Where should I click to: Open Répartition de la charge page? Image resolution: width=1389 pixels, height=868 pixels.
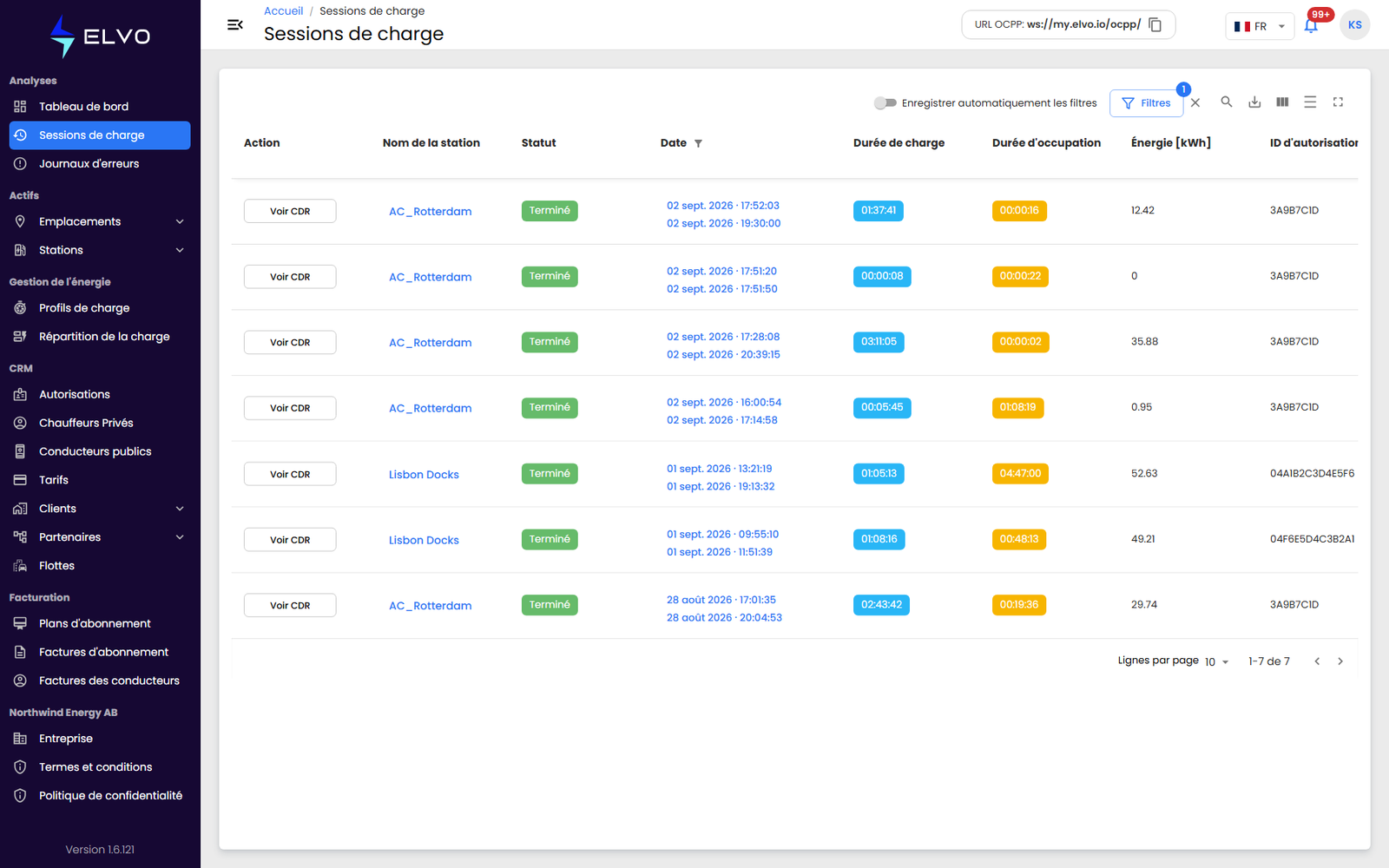tap(100, 337)
